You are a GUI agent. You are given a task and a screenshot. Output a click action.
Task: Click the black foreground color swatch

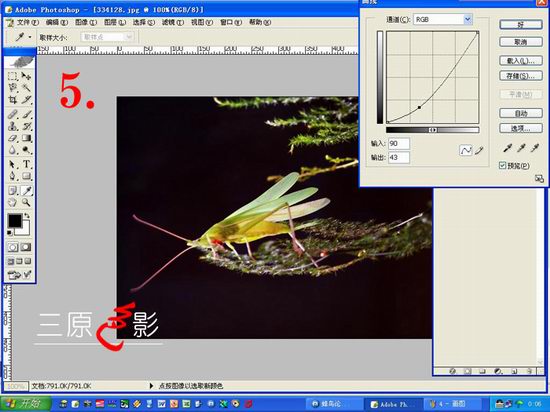pos(14,221)
